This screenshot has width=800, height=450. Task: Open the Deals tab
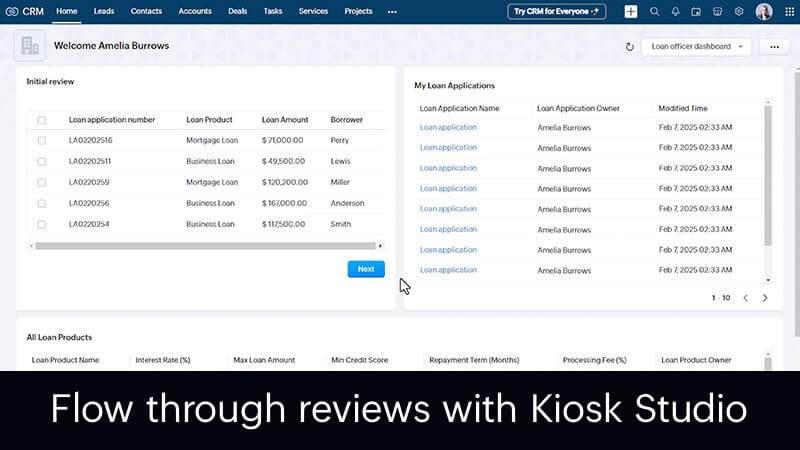point(237,11)
